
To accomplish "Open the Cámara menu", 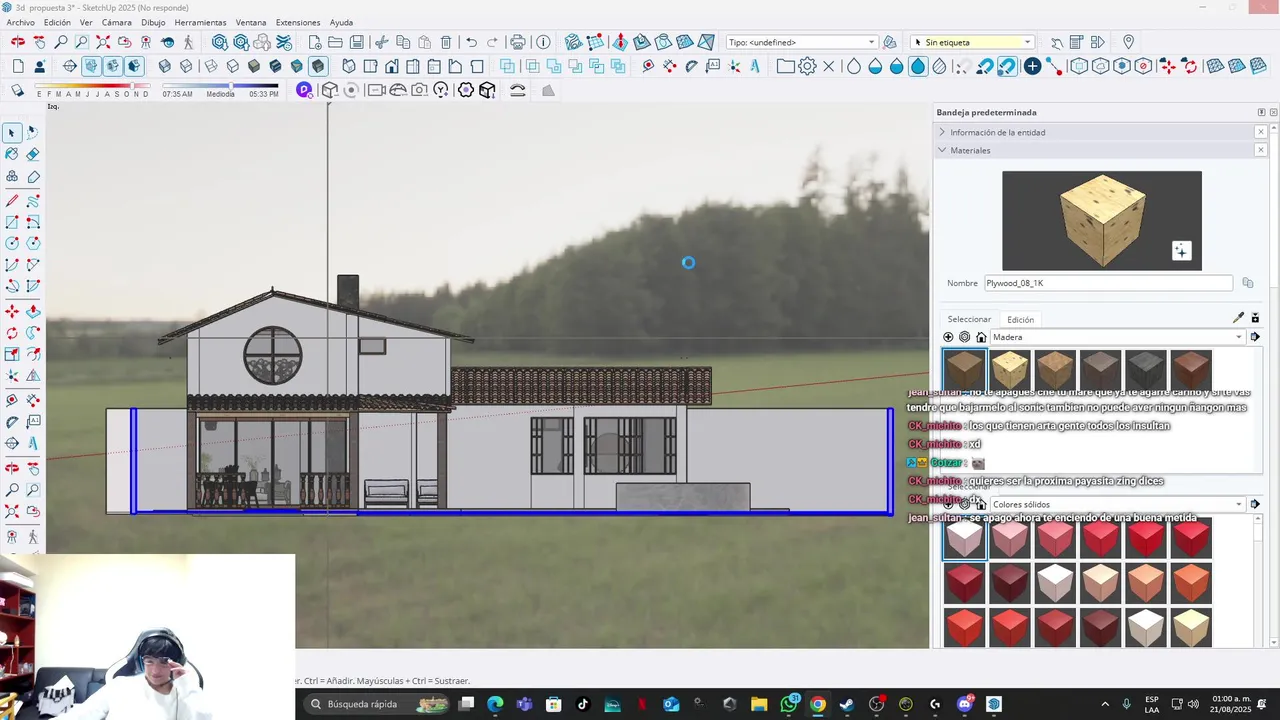I will [116, 22].
